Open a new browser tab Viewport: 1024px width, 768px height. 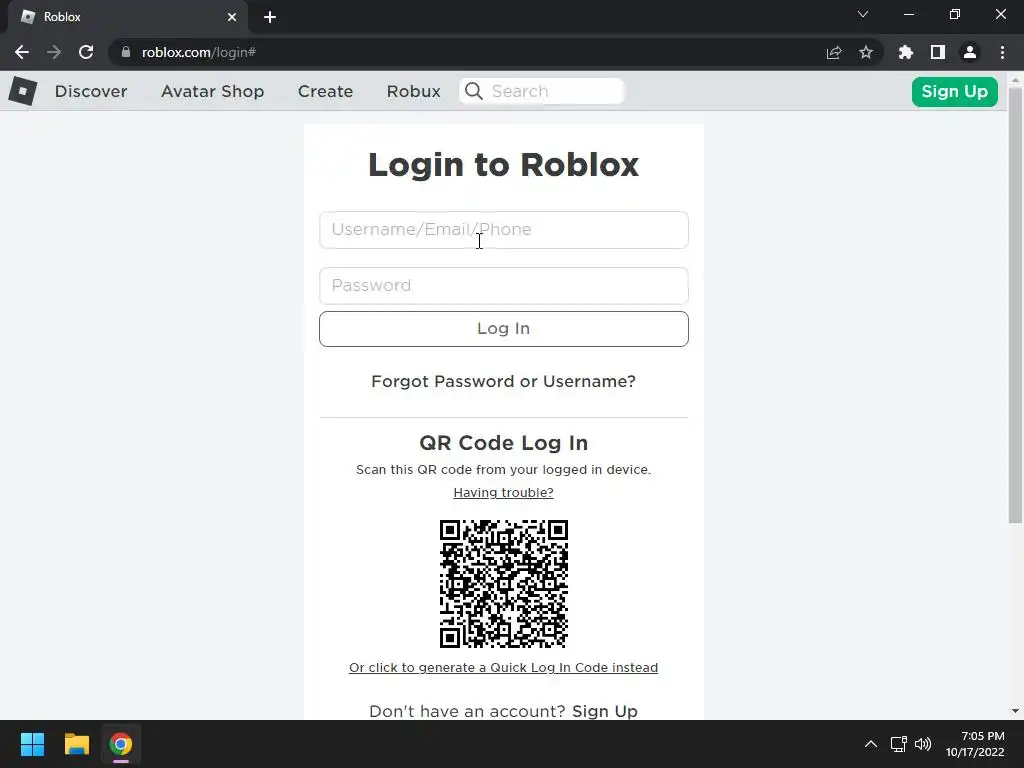pyautogui.click(x=270, y=17)
